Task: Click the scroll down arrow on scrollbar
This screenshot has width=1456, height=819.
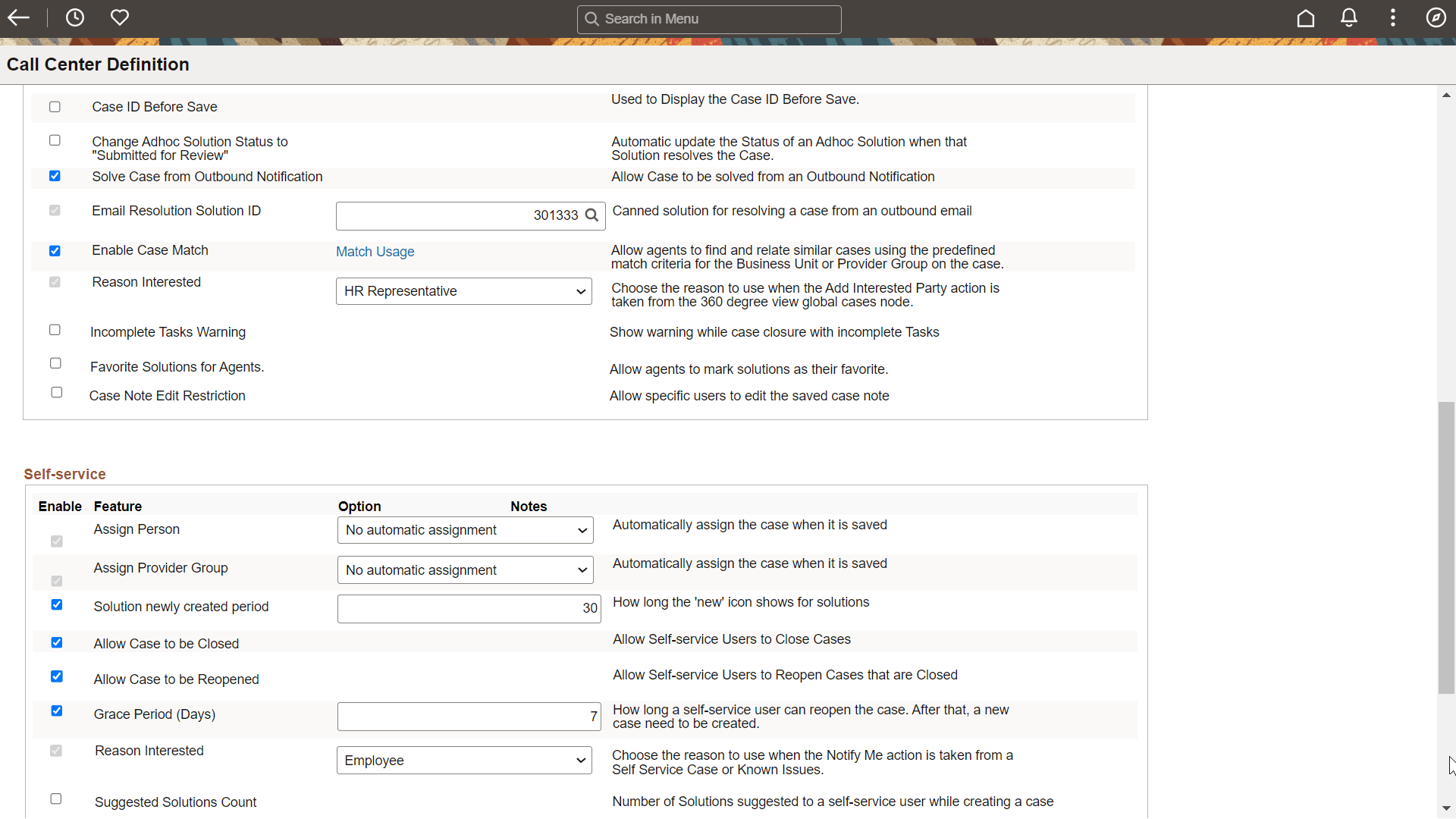Action: 1446,808
